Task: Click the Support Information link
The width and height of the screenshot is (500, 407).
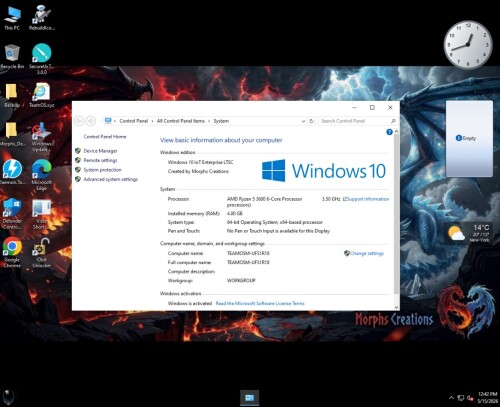Action: 368,199
